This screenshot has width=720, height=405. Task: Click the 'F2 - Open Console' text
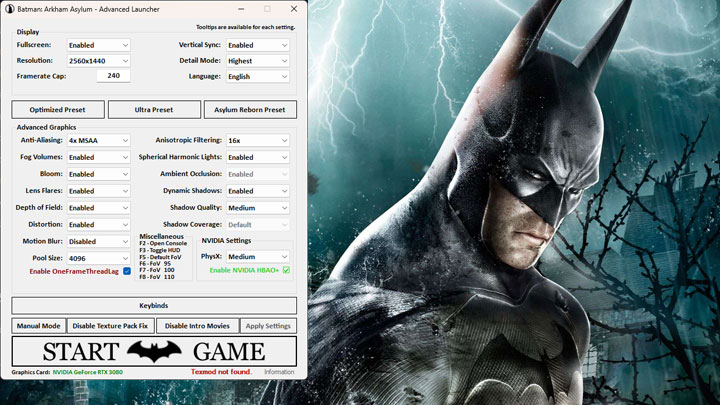click(163, 243)
